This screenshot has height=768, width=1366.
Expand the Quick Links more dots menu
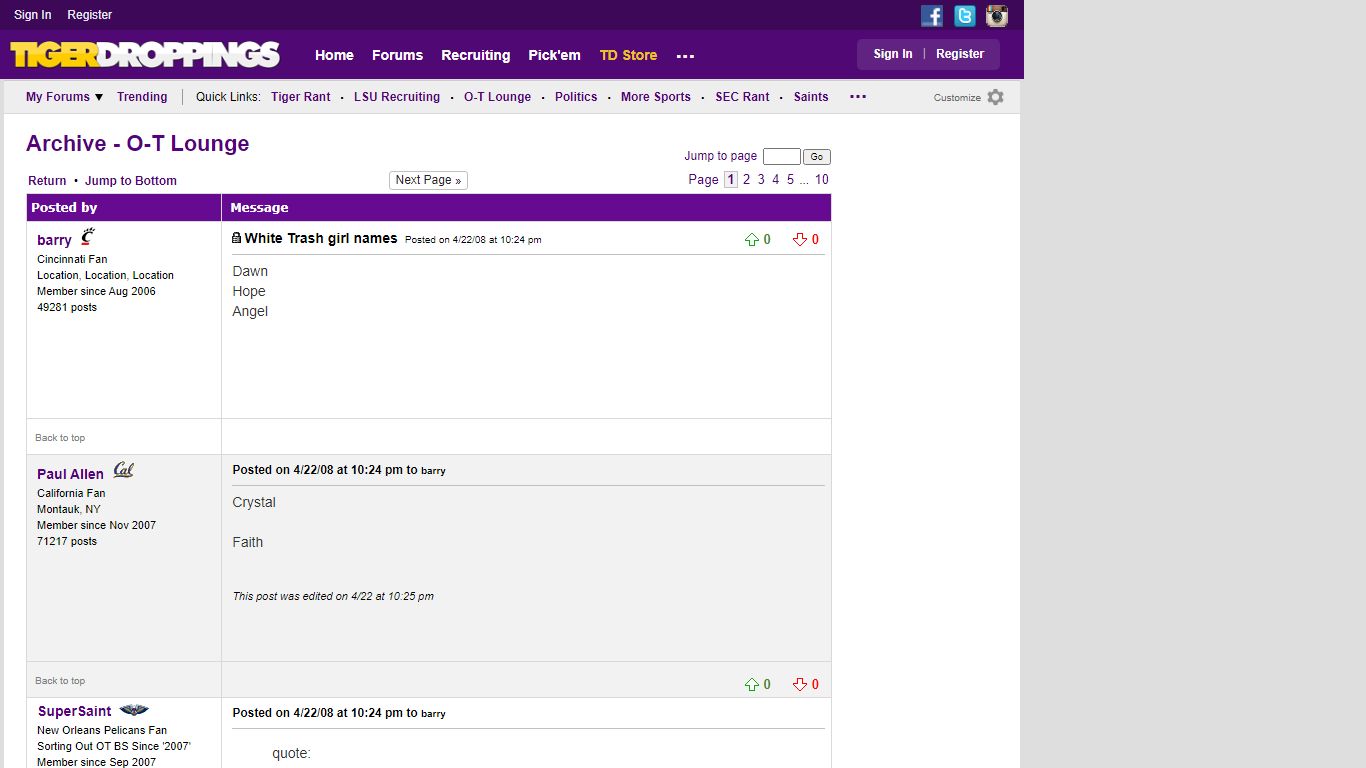tap(858, 97)
